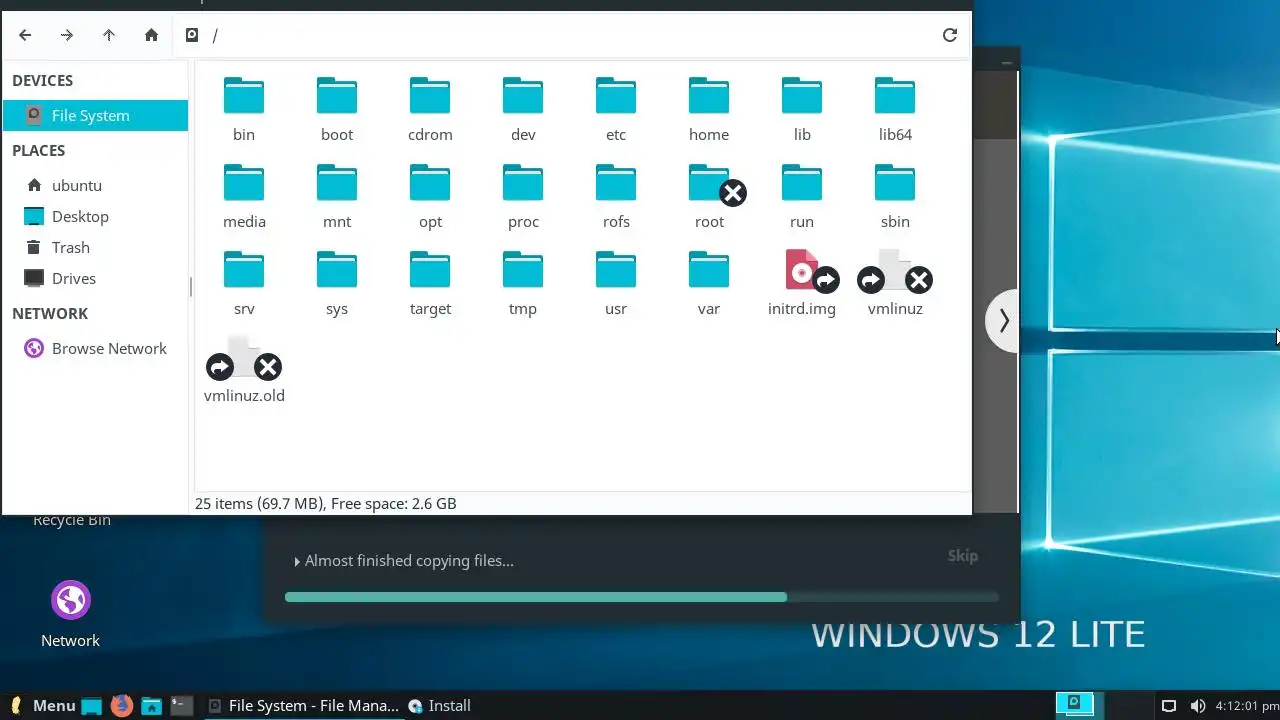Open the lib folder

click(x=802, y=110)
